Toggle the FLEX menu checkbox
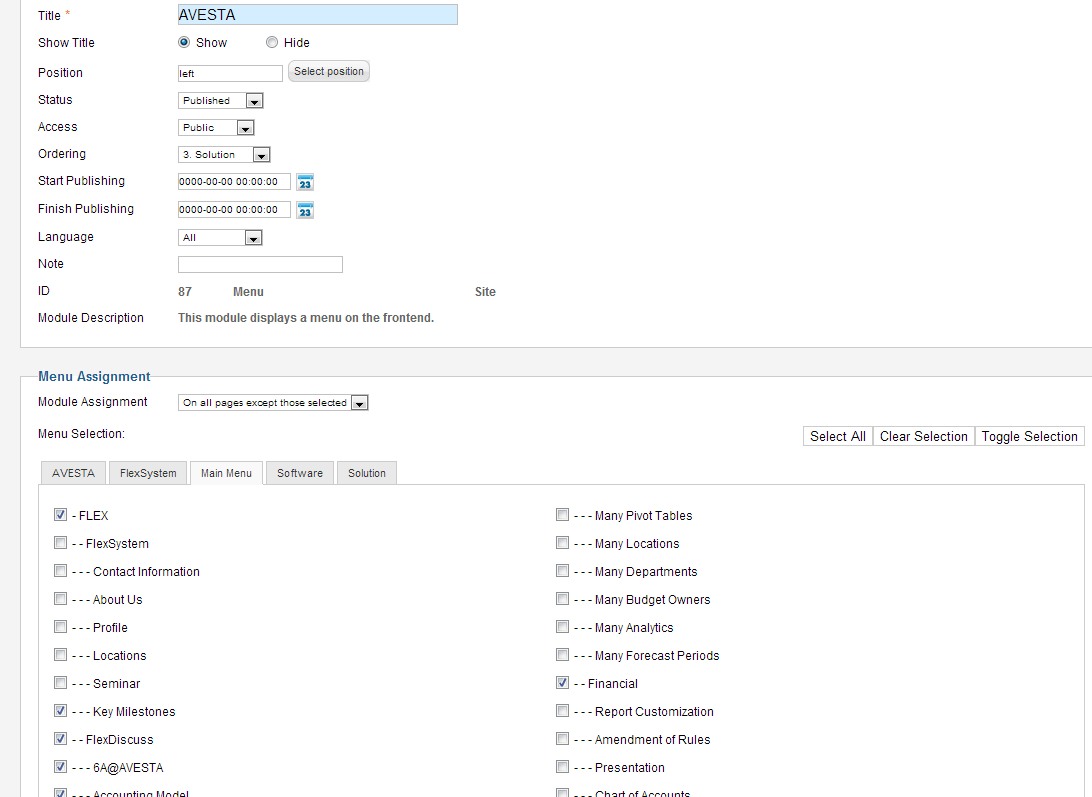This screenshot has width=1092, height=797. pos(61,515)
